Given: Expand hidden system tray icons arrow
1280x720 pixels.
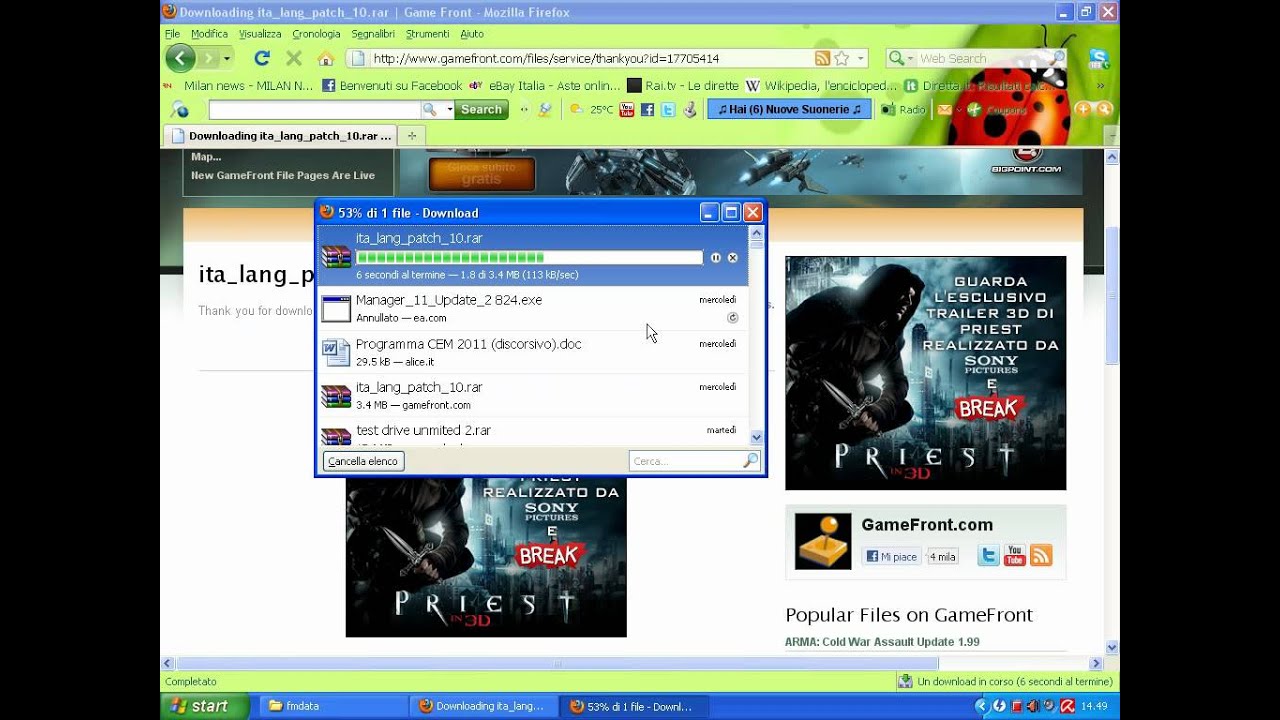Looking at the screenshot, I should coord(982,706).
